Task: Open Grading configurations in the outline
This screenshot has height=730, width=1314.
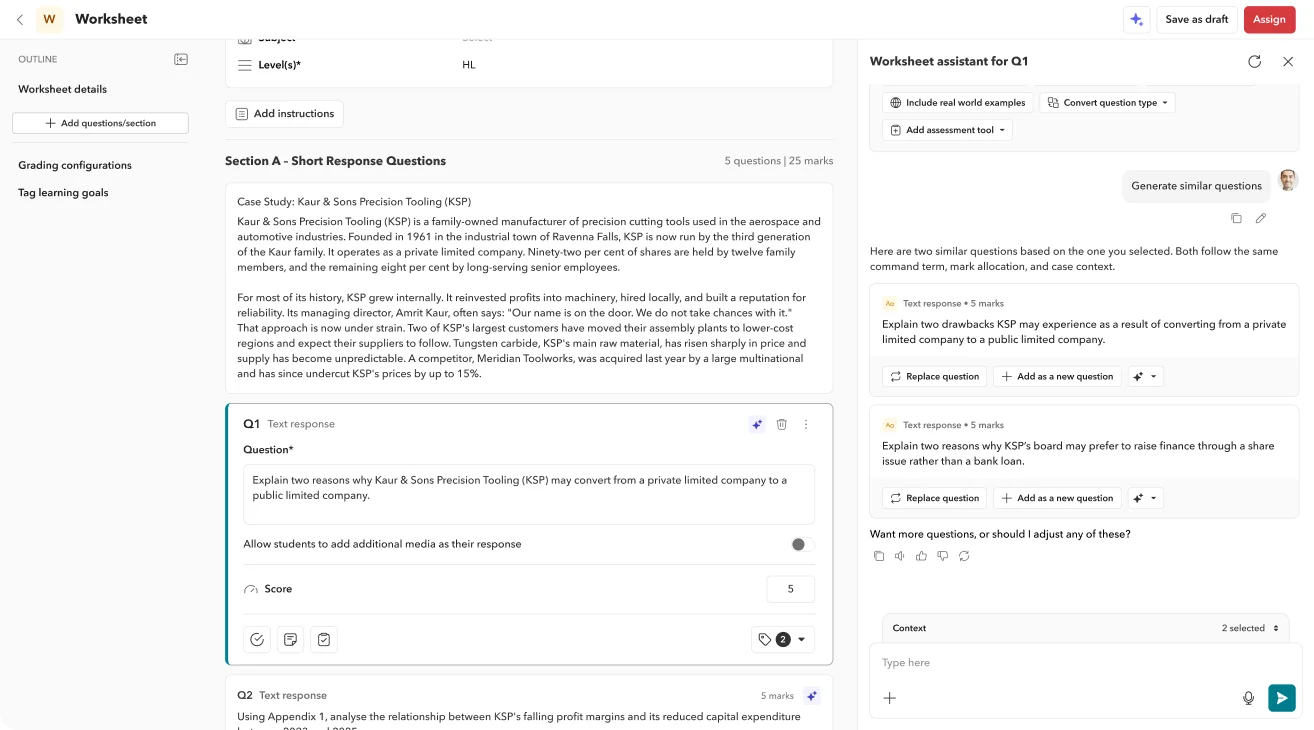Action: pyautogui.click(x=75, y=165)
